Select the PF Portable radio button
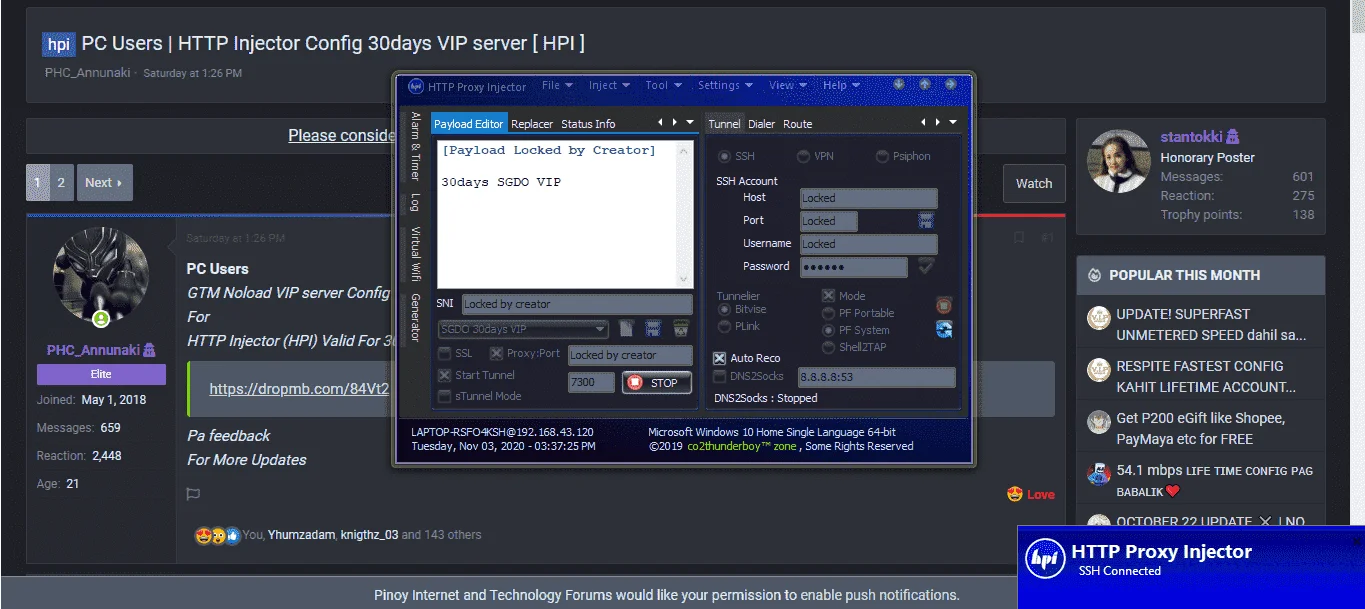 pos(828,313)
